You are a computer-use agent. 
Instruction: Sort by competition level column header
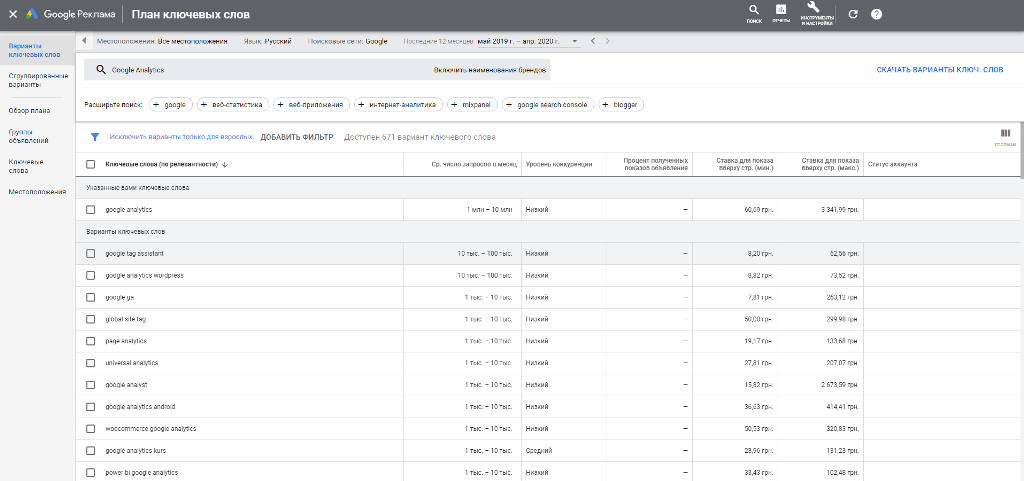559,164
